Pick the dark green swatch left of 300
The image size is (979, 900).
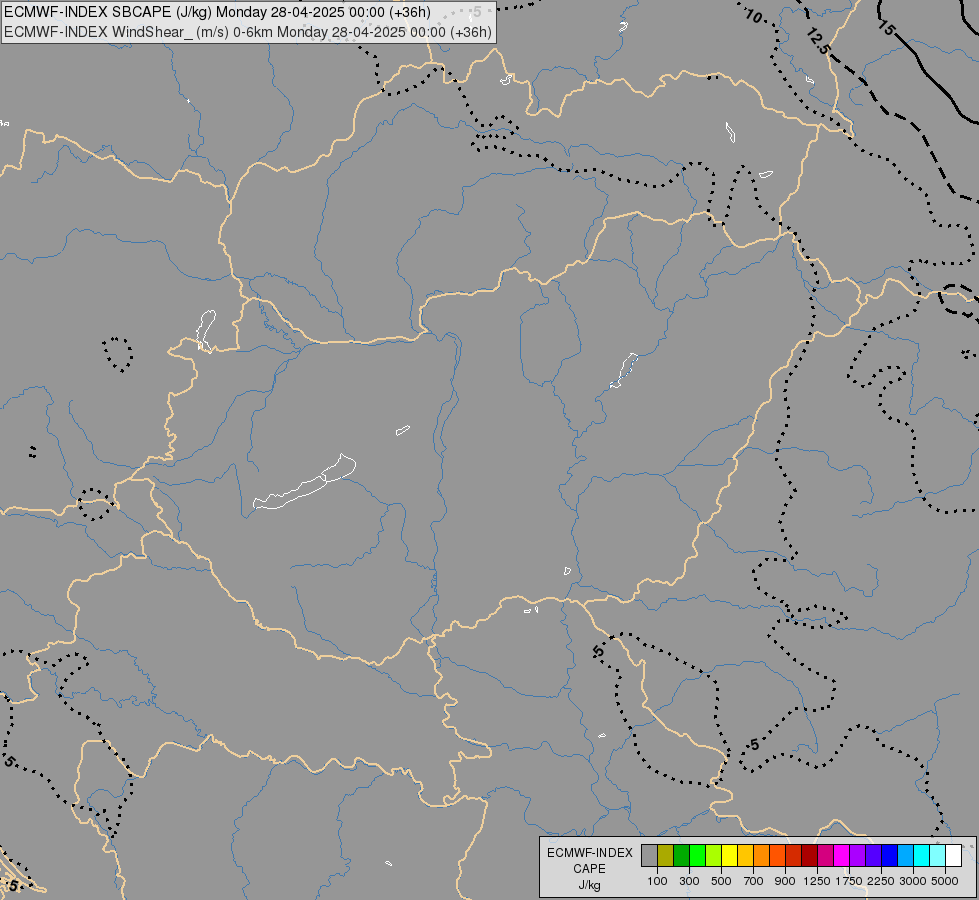[x=681, y=856]
